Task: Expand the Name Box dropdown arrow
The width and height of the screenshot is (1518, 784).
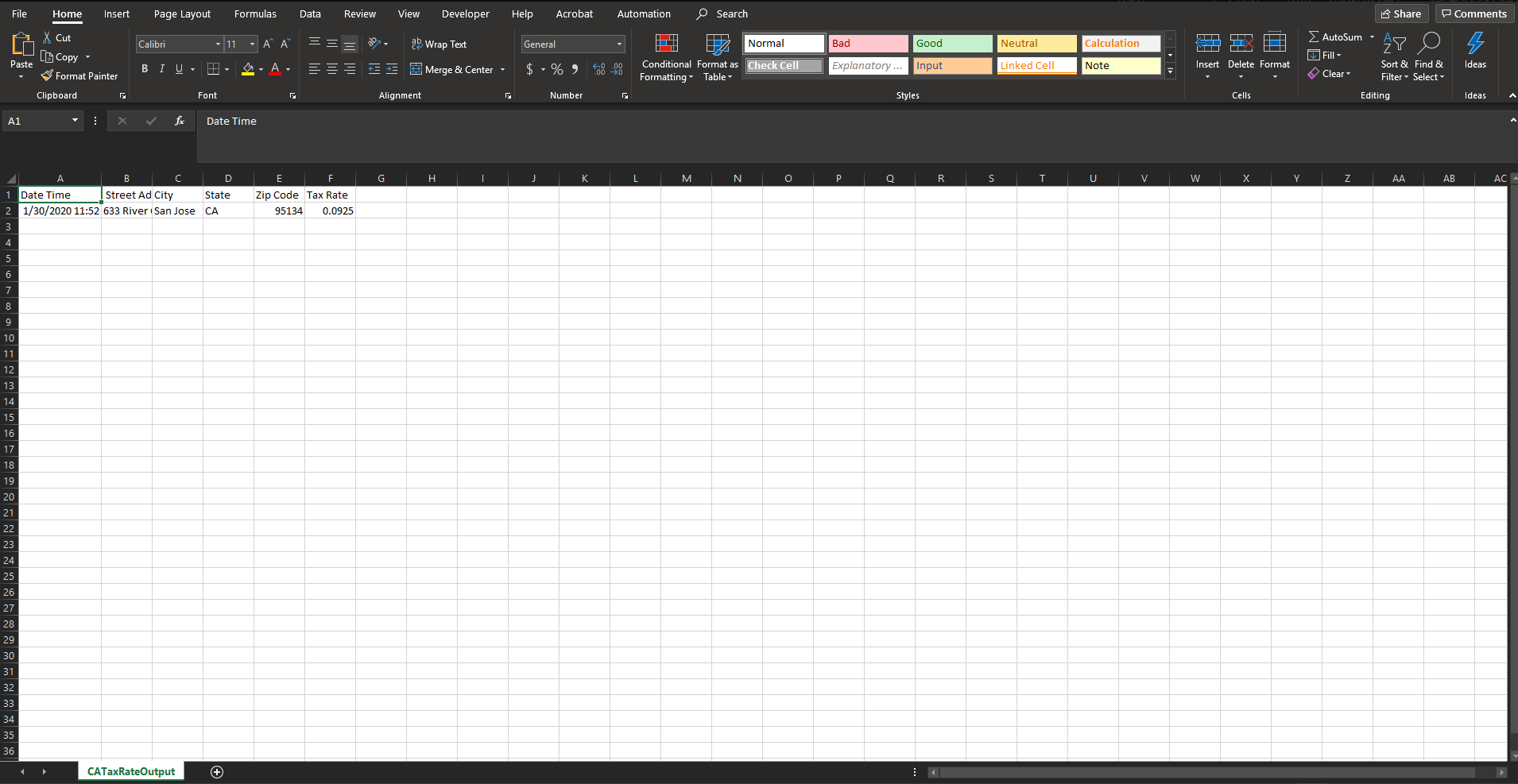Action: pyautogui.click(x=75, y=121)
